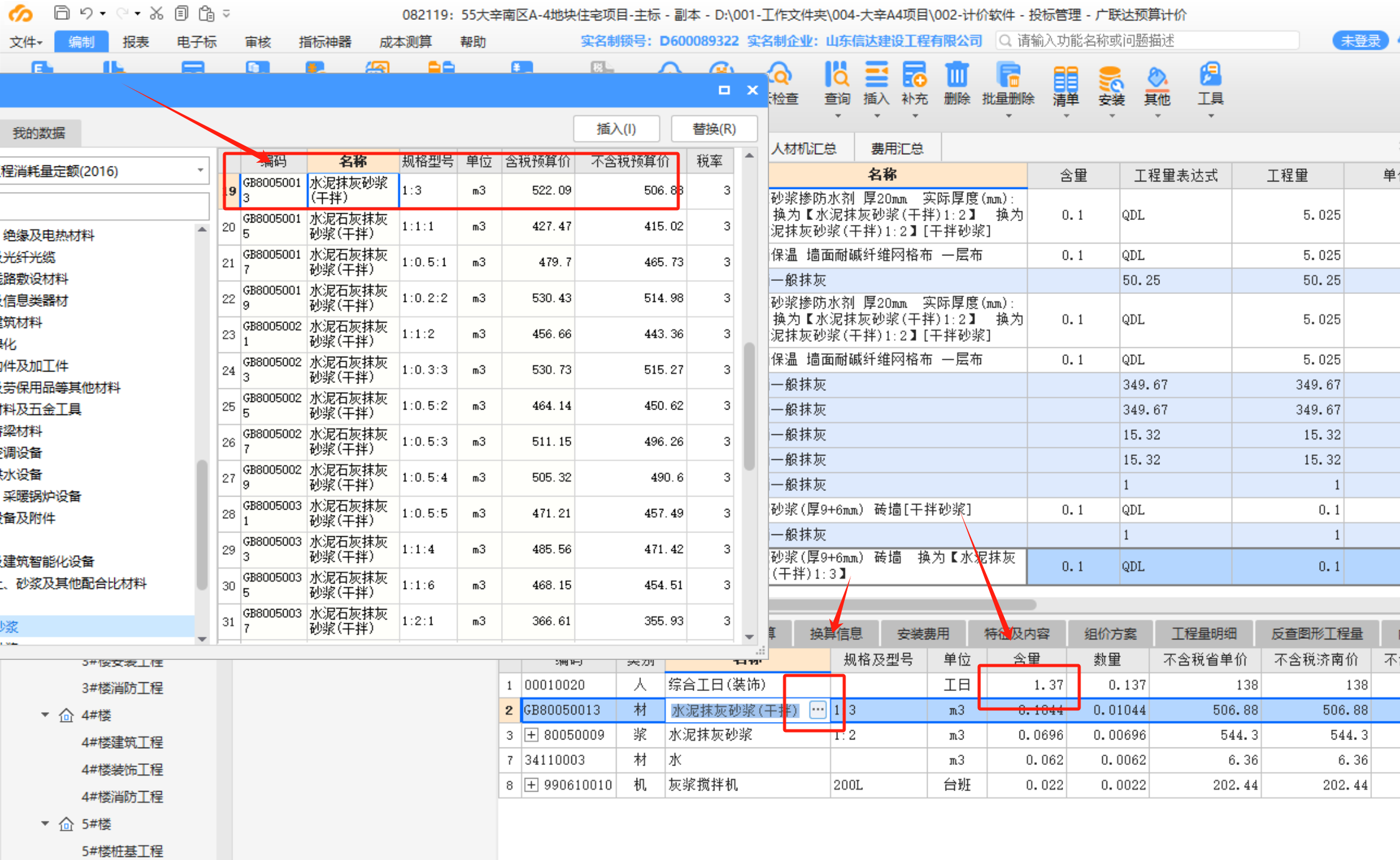Image resolution: width=1400 pixels, height=860 pixels.
Task: Open the 文件 menu
Action: [x=26, y=42]
